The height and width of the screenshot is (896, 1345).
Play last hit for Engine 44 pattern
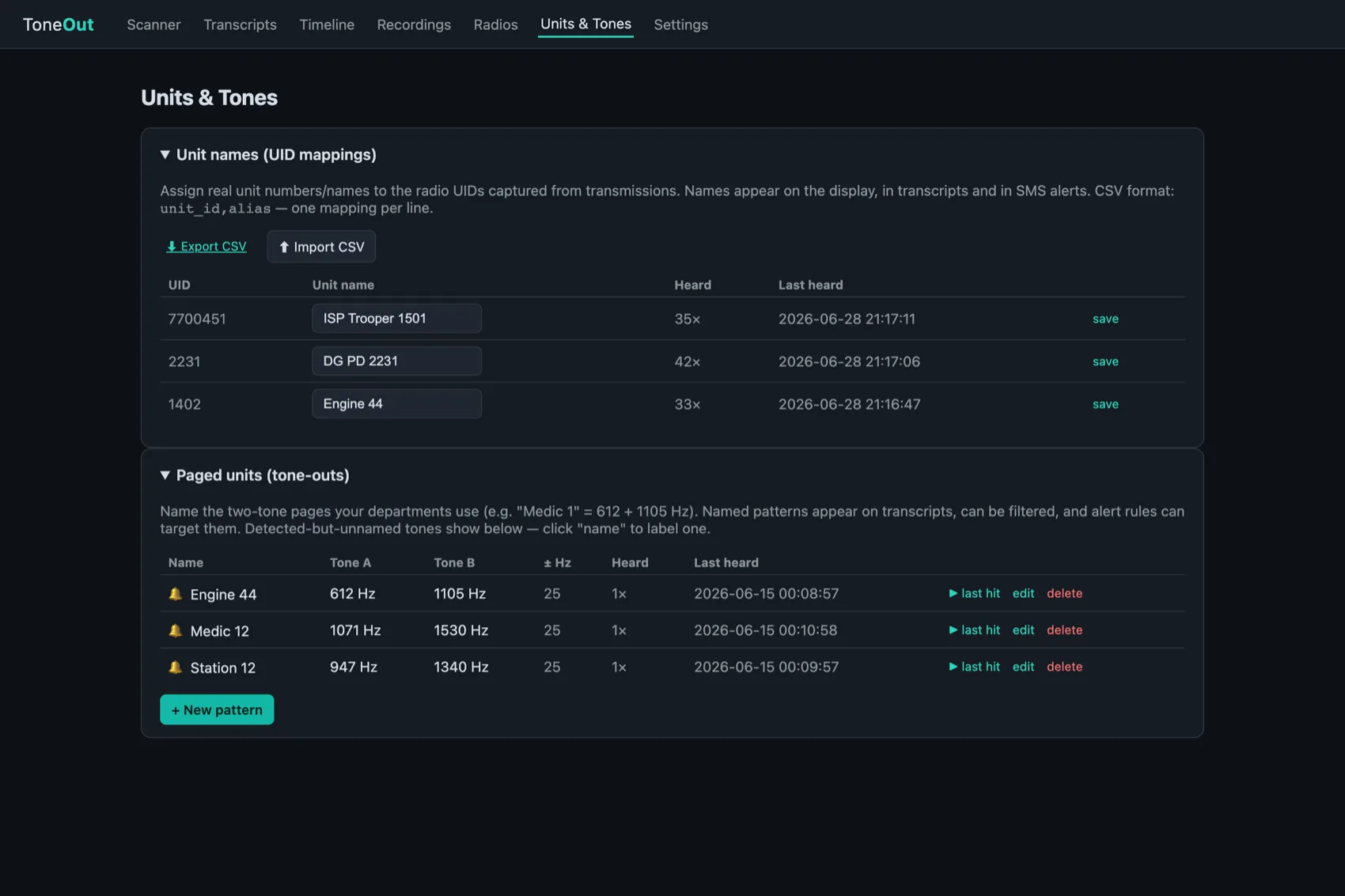(x=974, y=593)
